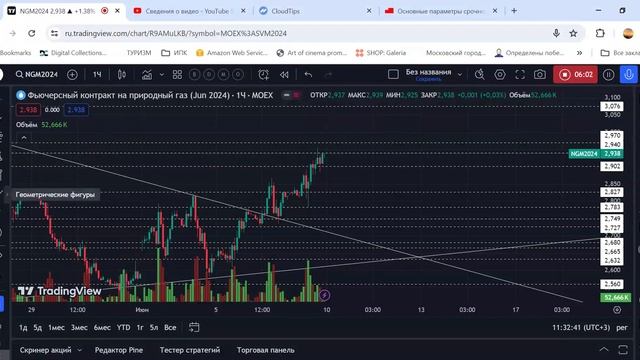Select the YTD date range

[124, 327]
